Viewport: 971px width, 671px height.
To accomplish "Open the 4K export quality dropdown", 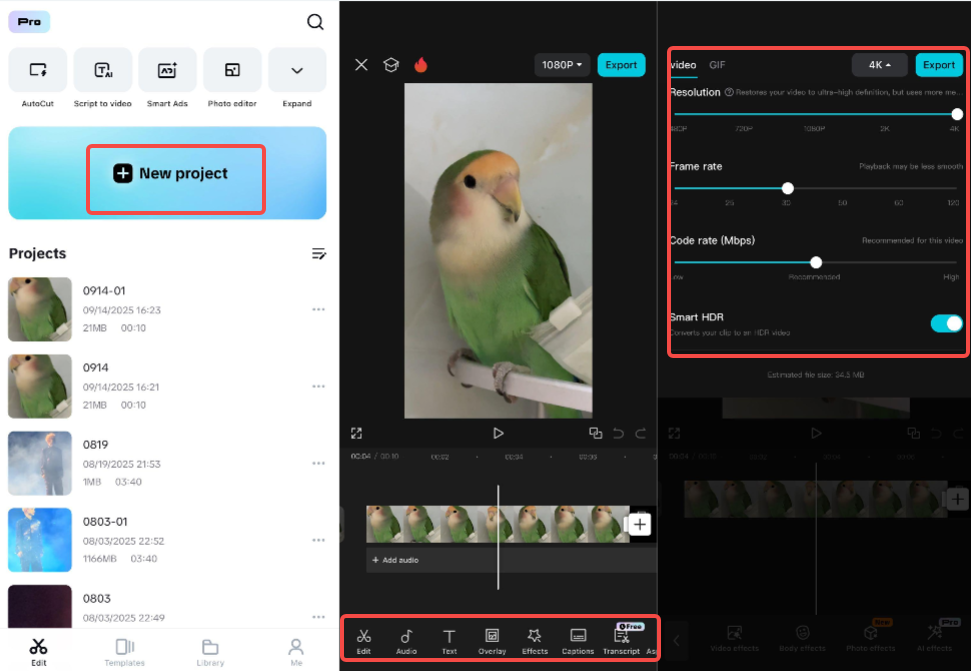I will click(878, 64).
